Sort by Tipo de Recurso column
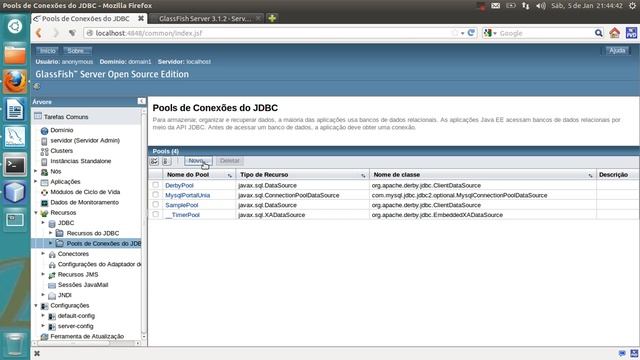This screenshot has width=640, height=360. click(x=363, y=175)
